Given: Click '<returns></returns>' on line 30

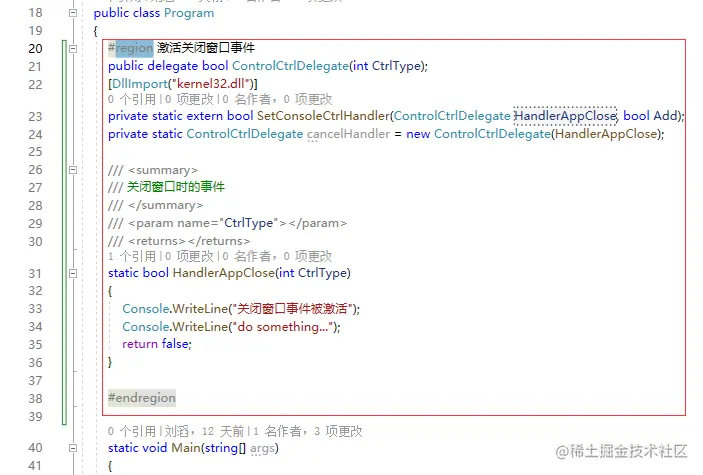Looking at the screenshot, I should click(189, 241).
